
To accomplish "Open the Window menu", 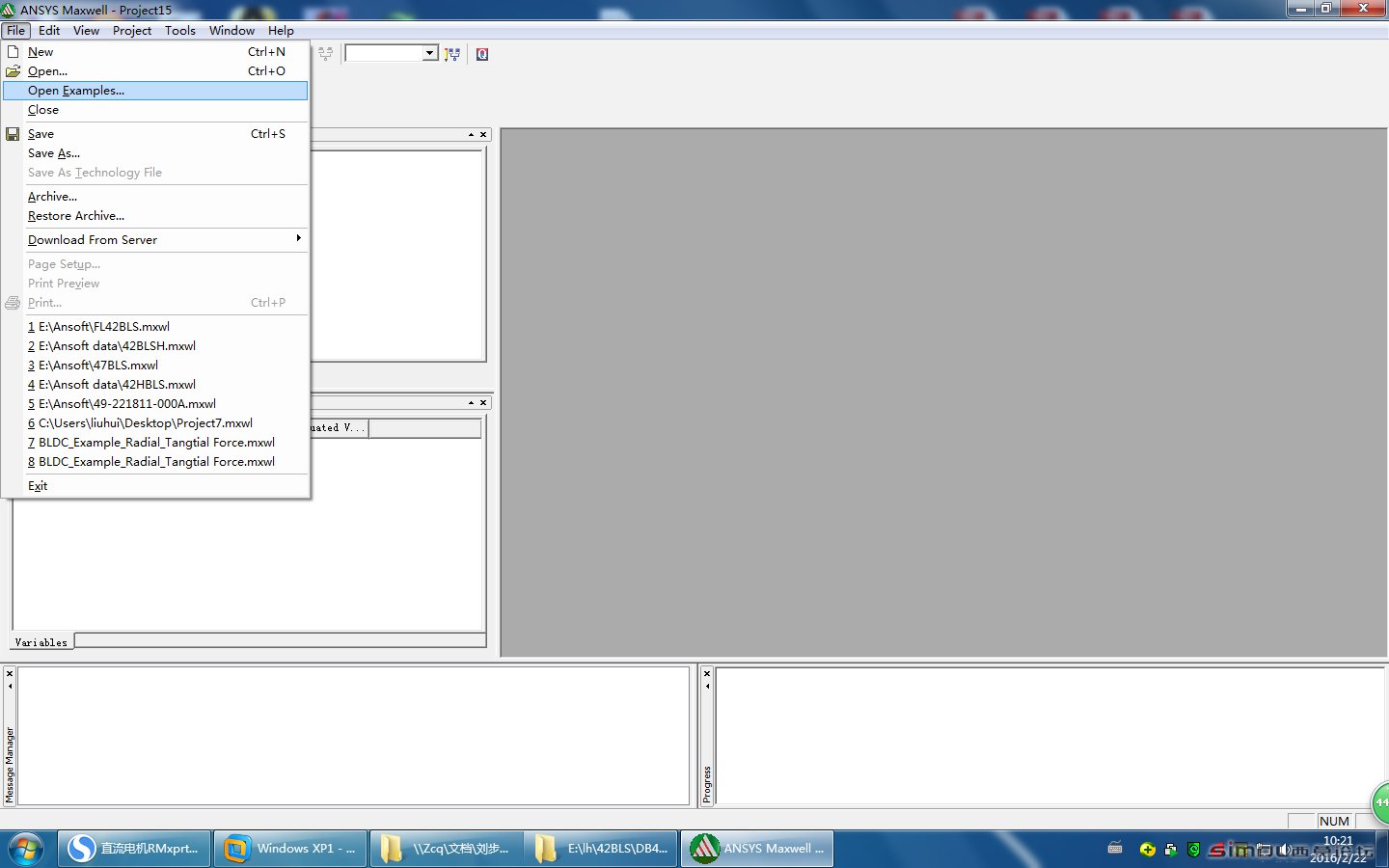I will click(x=231, y=31).
